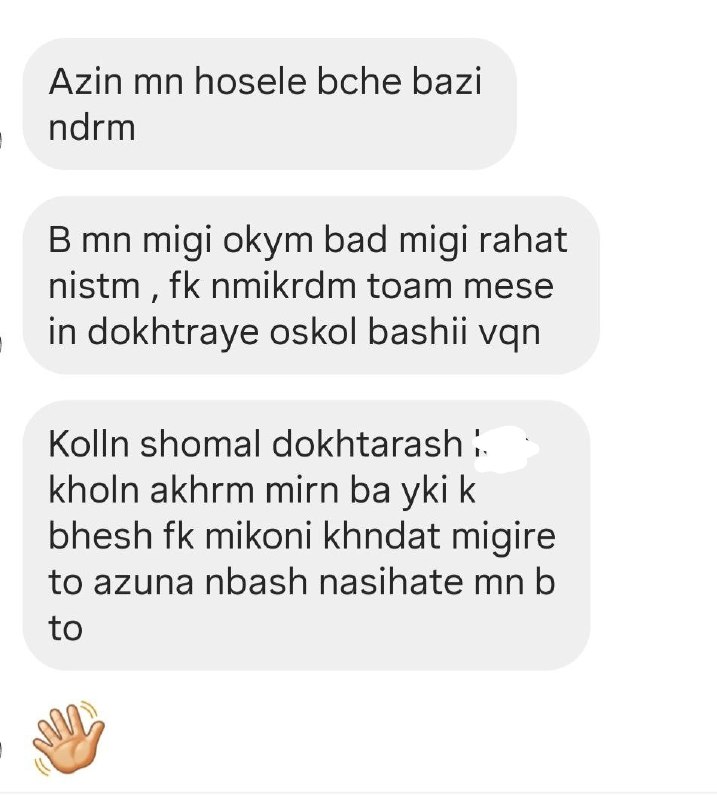Open sender avatar edge beside waving emoji
The height and width of the screenshot is (800, 717).
pos(2,750)
